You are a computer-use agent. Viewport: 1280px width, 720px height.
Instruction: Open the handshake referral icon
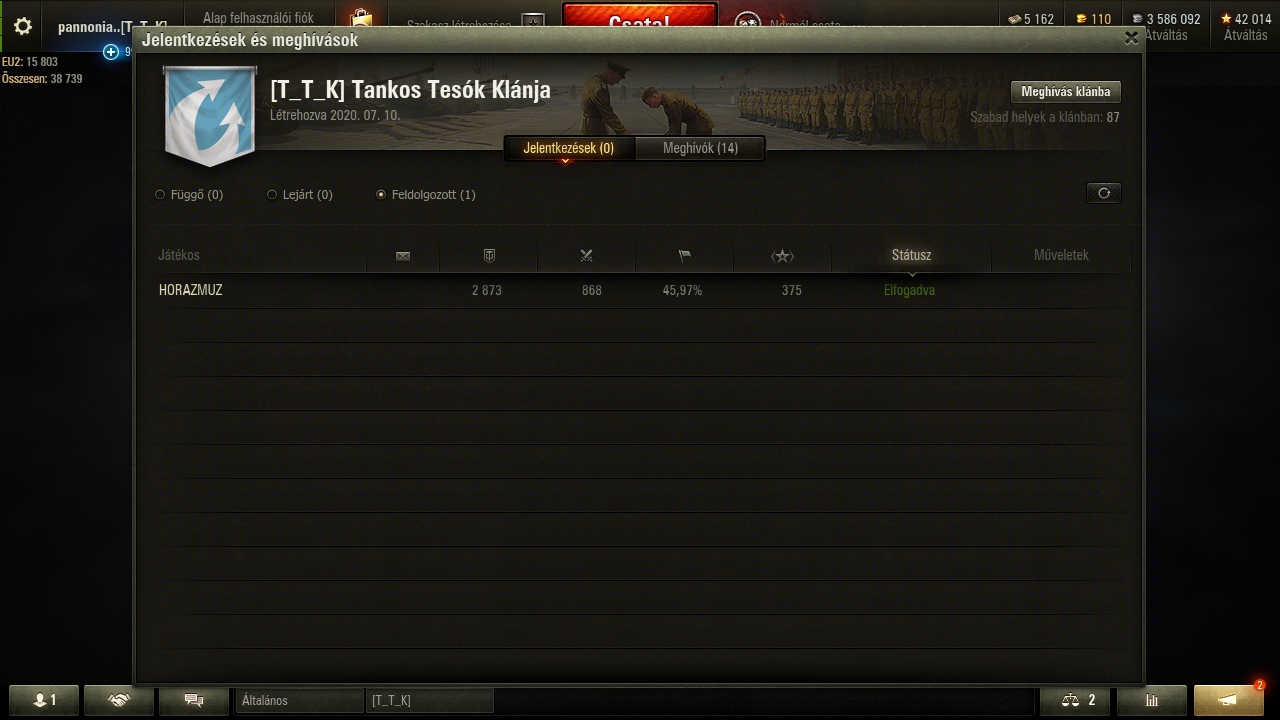(x=119, y=700)
